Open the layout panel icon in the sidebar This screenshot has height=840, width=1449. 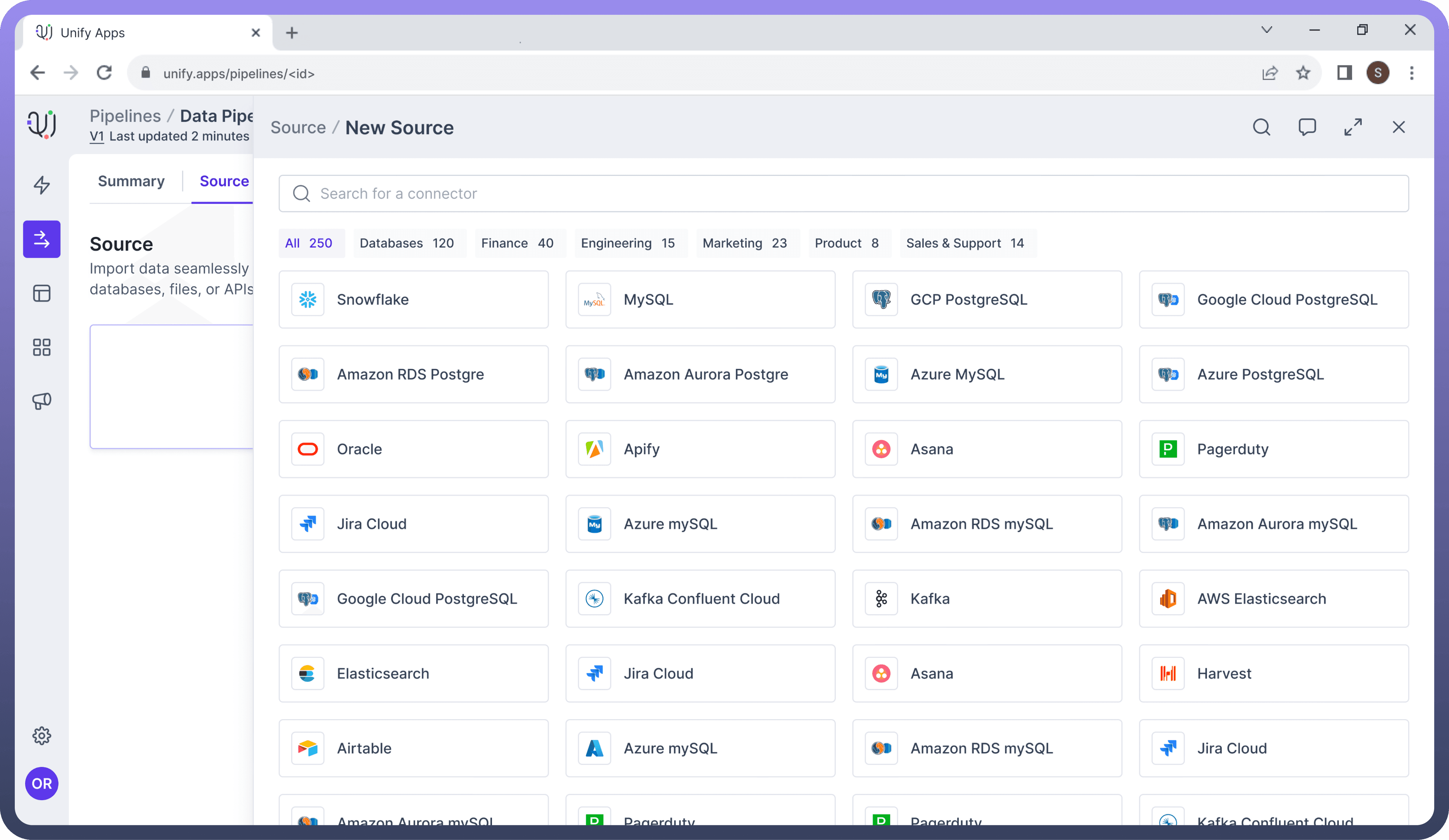click(41, 293)
